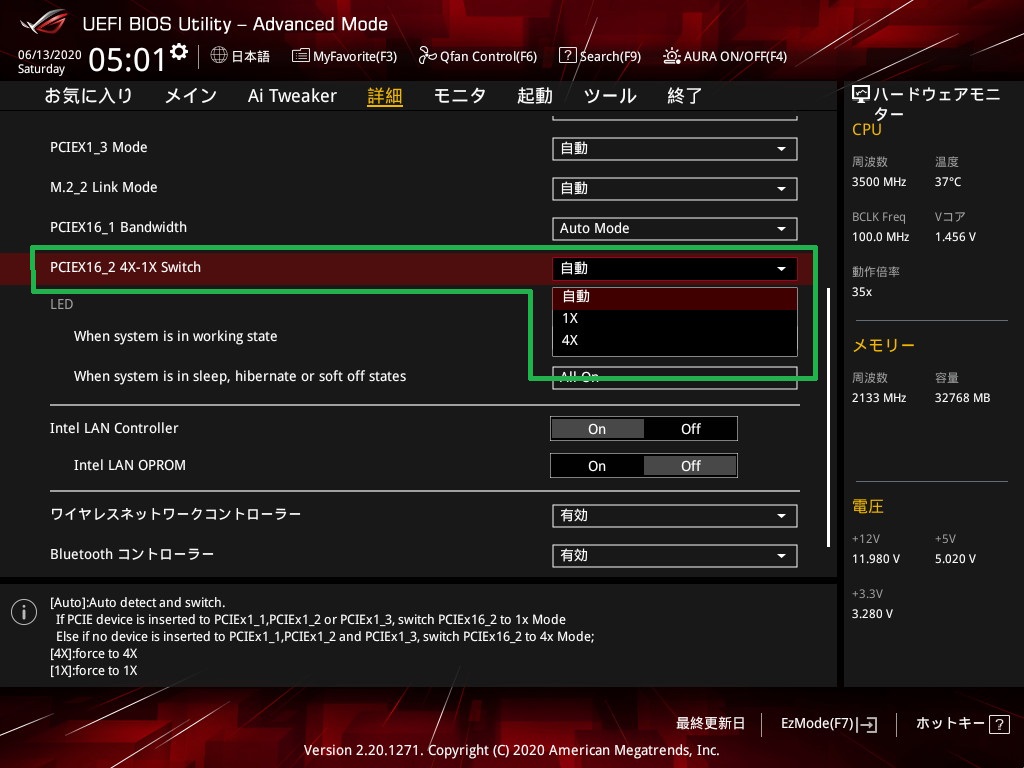Click CPU temperature 37°C value

(x=948, y=182)
